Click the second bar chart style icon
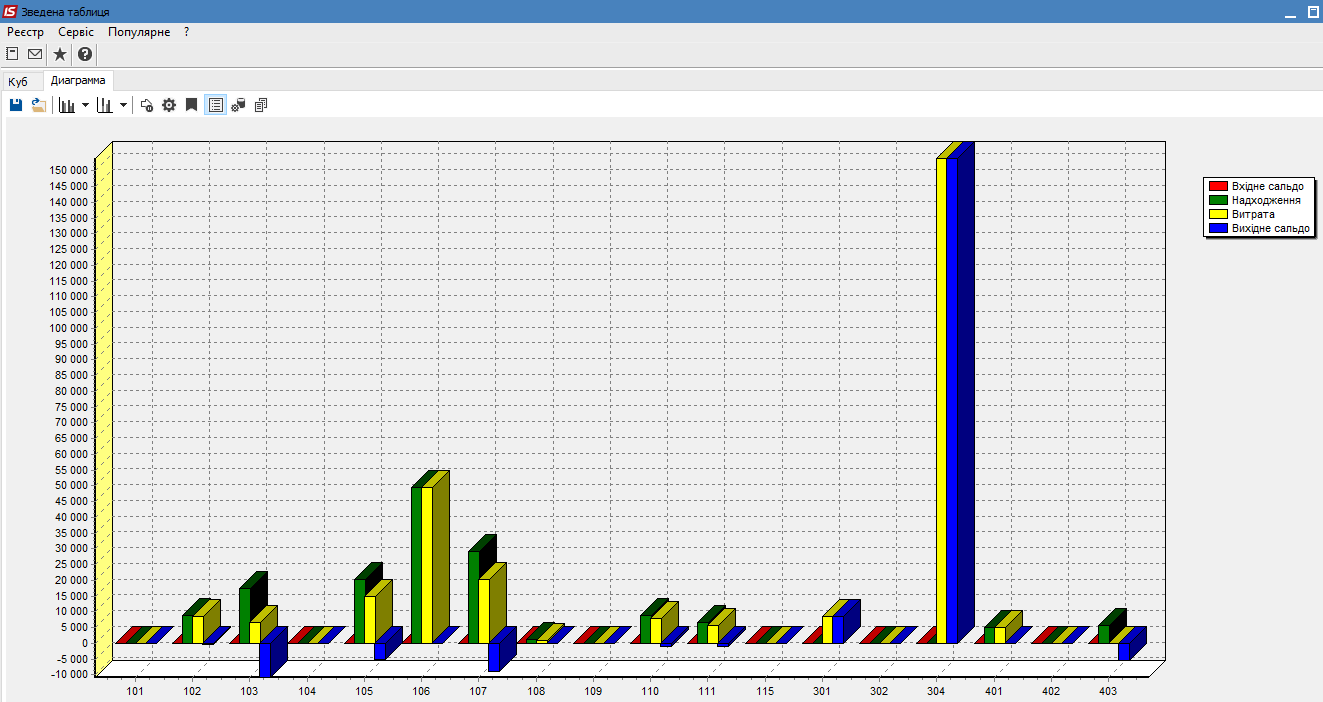 click(104, 105)
